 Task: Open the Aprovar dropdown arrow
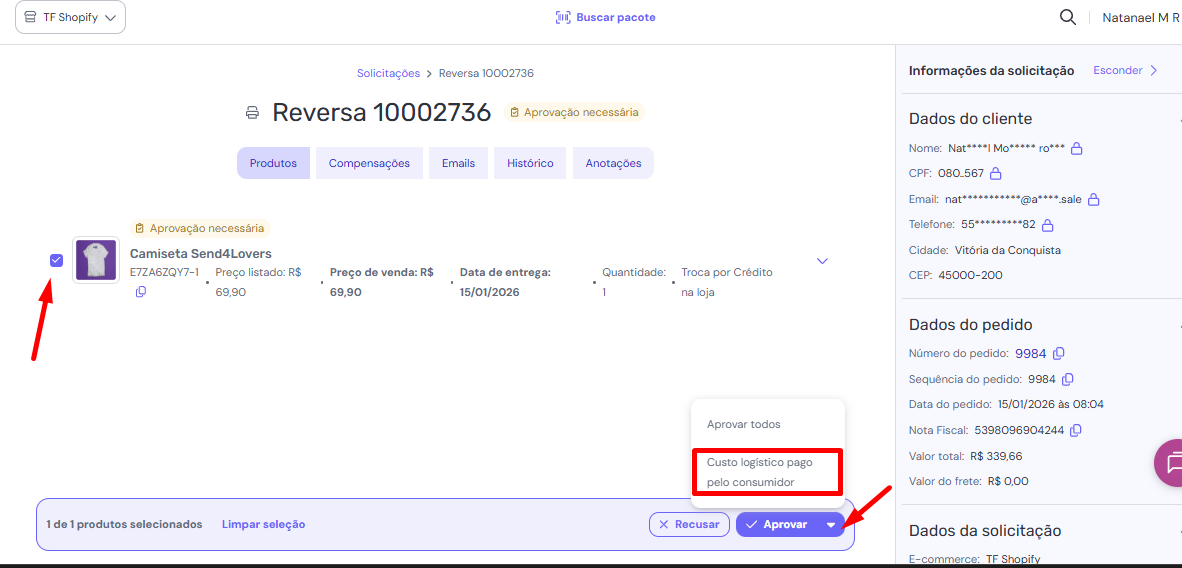tap(830, 525)
